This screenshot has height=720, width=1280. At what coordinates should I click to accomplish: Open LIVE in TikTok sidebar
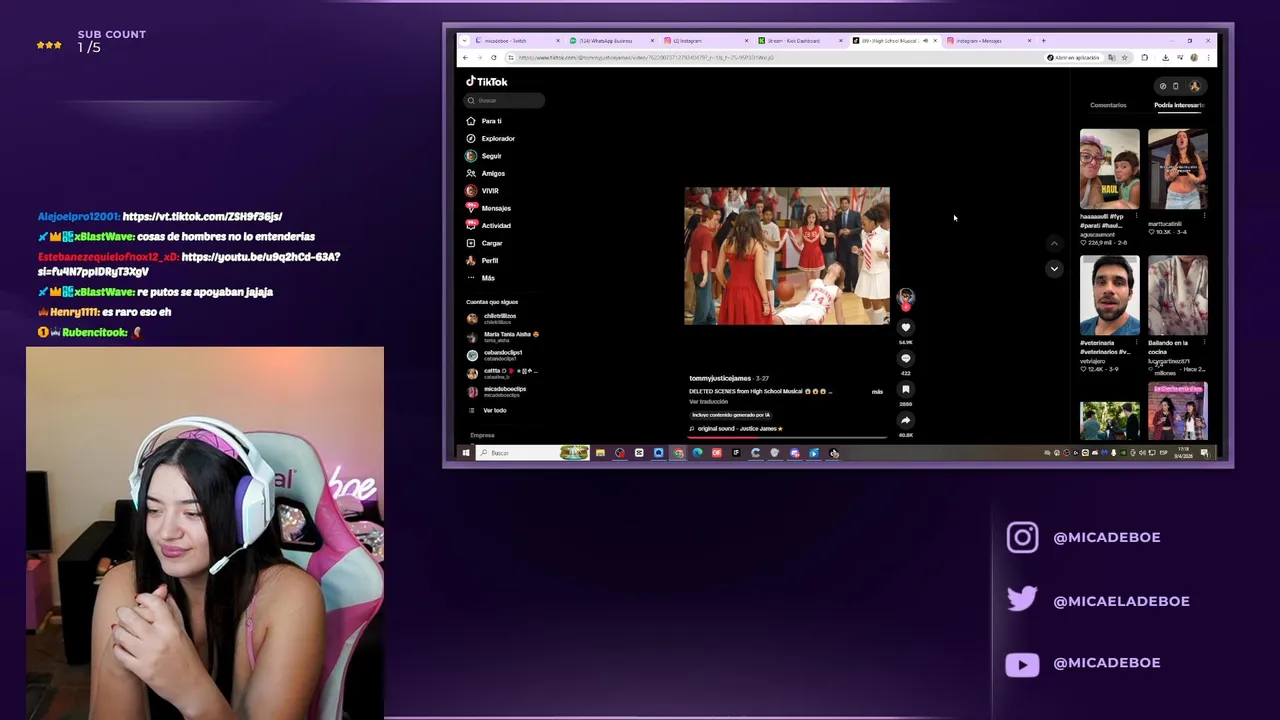tap(482, 191)
